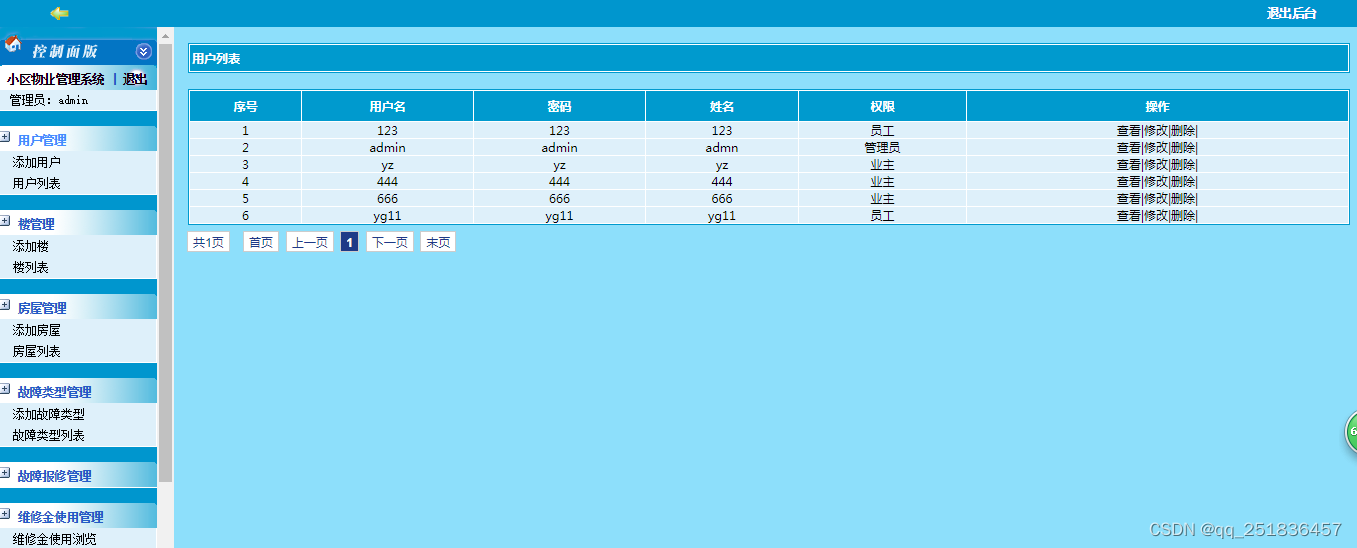
Task: Click the sidebar vertical scrollbar thumb
Action: click(x=165, y=262)
